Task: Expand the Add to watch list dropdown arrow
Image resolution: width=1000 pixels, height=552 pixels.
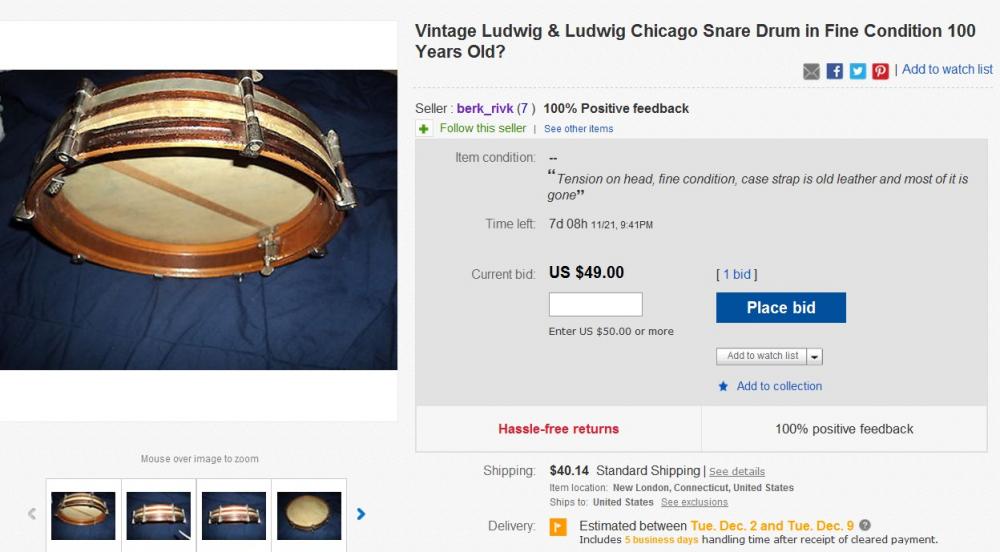Action: click(x=815, y=356)
